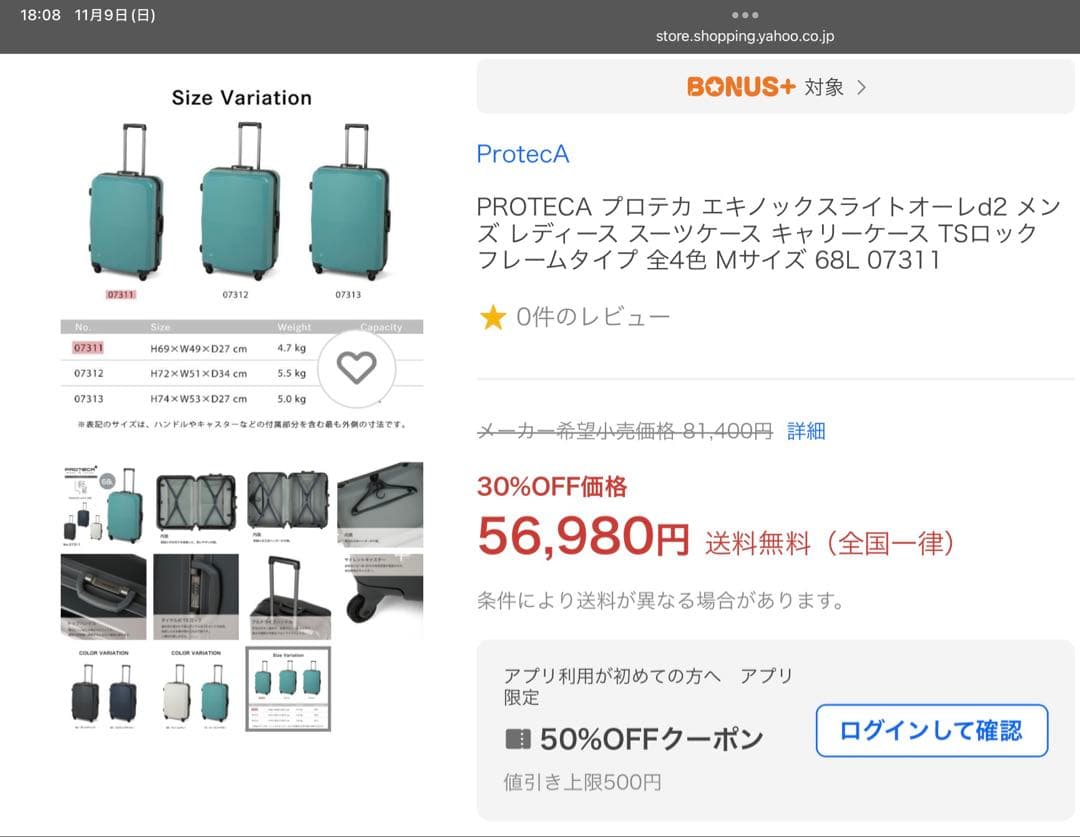Expand the BONUS+ 対象 banner chevron
The width and height of the screenshot is (1080, 837).
862,87
